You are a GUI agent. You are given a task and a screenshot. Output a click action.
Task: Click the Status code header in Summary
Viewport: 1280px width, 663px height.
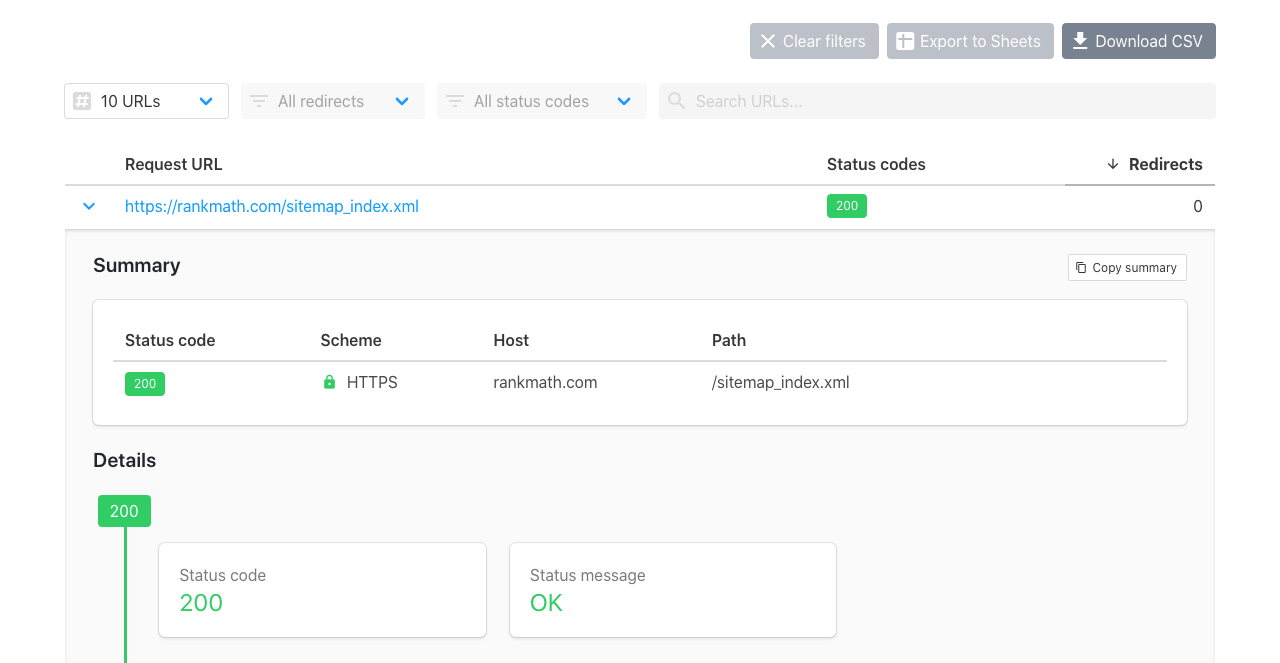click(x=170, y=340)
